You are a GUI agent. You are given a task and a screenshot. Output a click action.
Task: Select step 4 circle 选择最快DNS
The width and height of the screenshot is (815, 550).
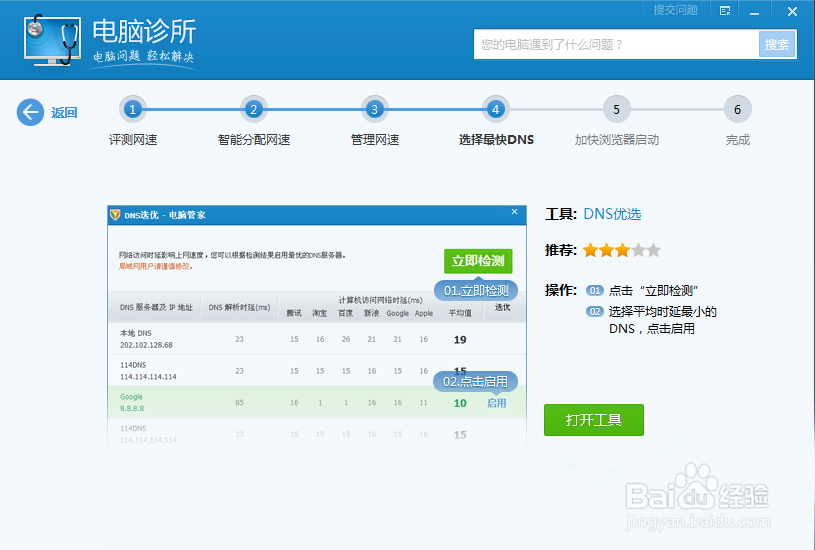click(495, 109)
